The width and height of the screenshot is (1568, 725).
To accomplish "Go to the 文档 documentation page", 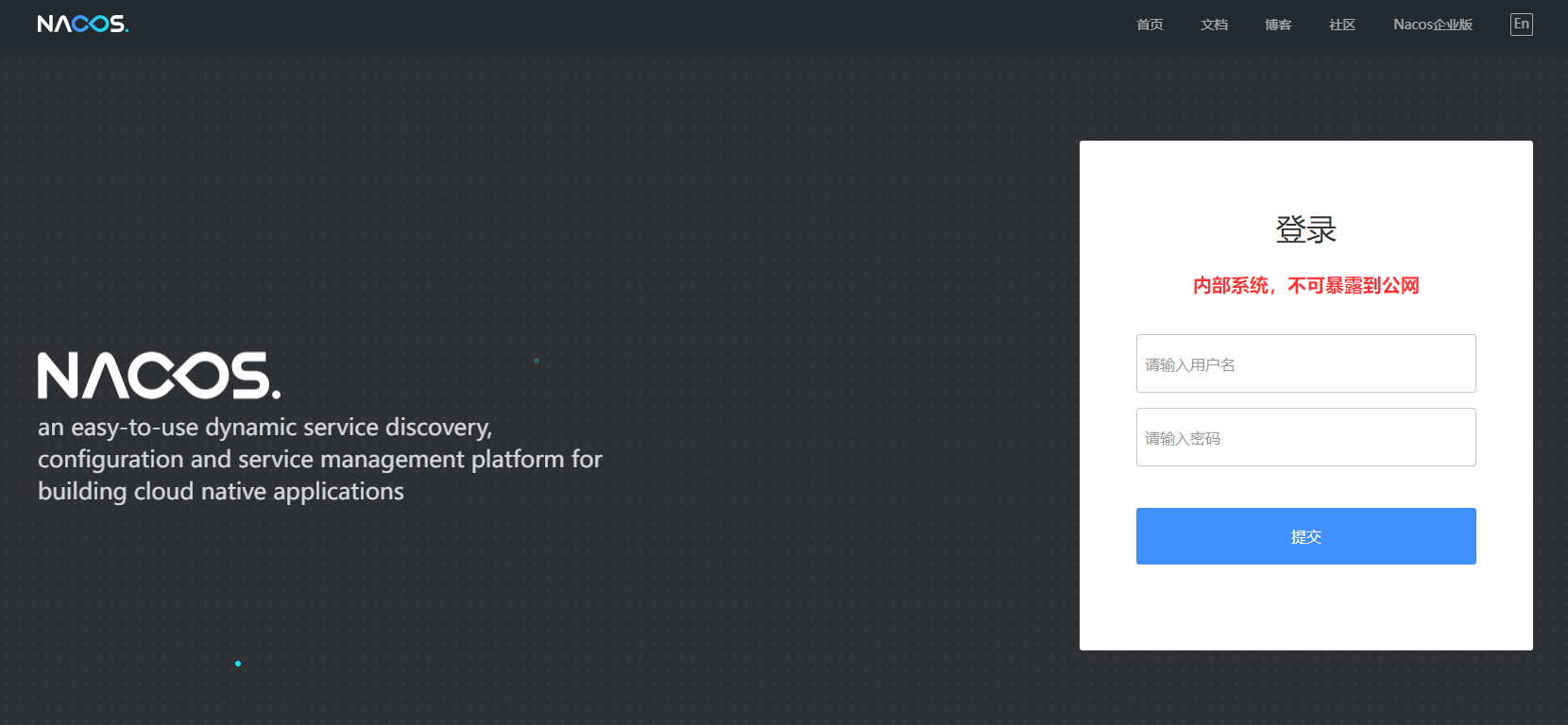I will tap(1214, 25).
